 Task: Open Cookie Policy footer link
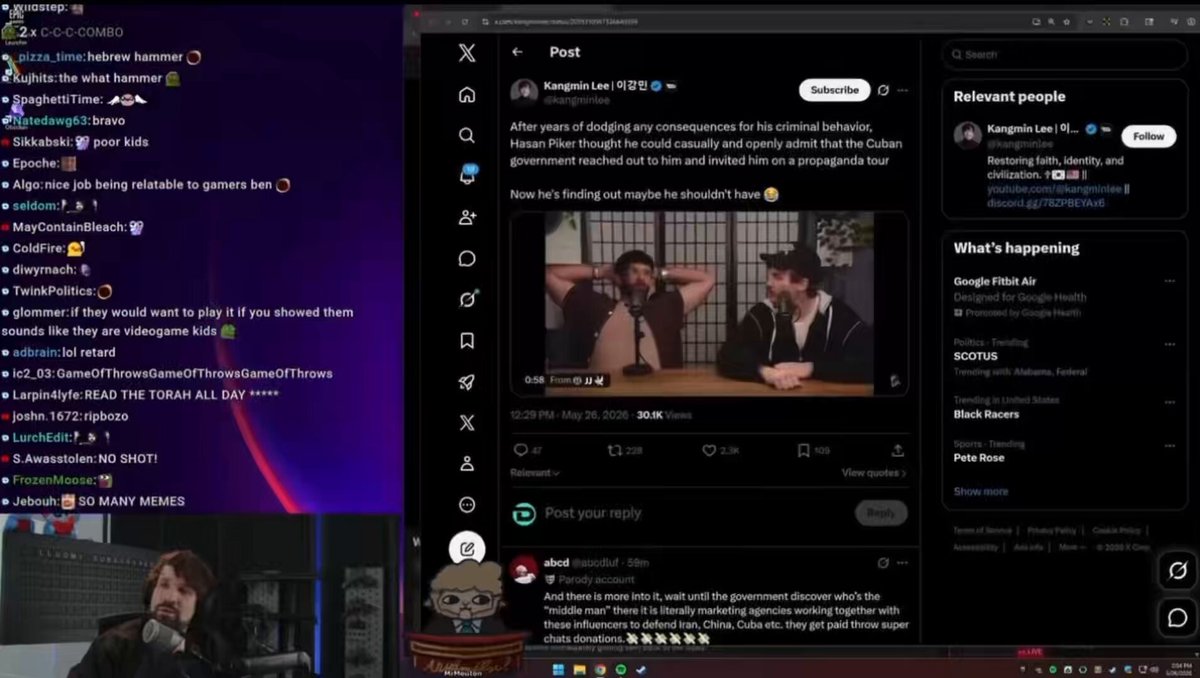(1116, 530)
